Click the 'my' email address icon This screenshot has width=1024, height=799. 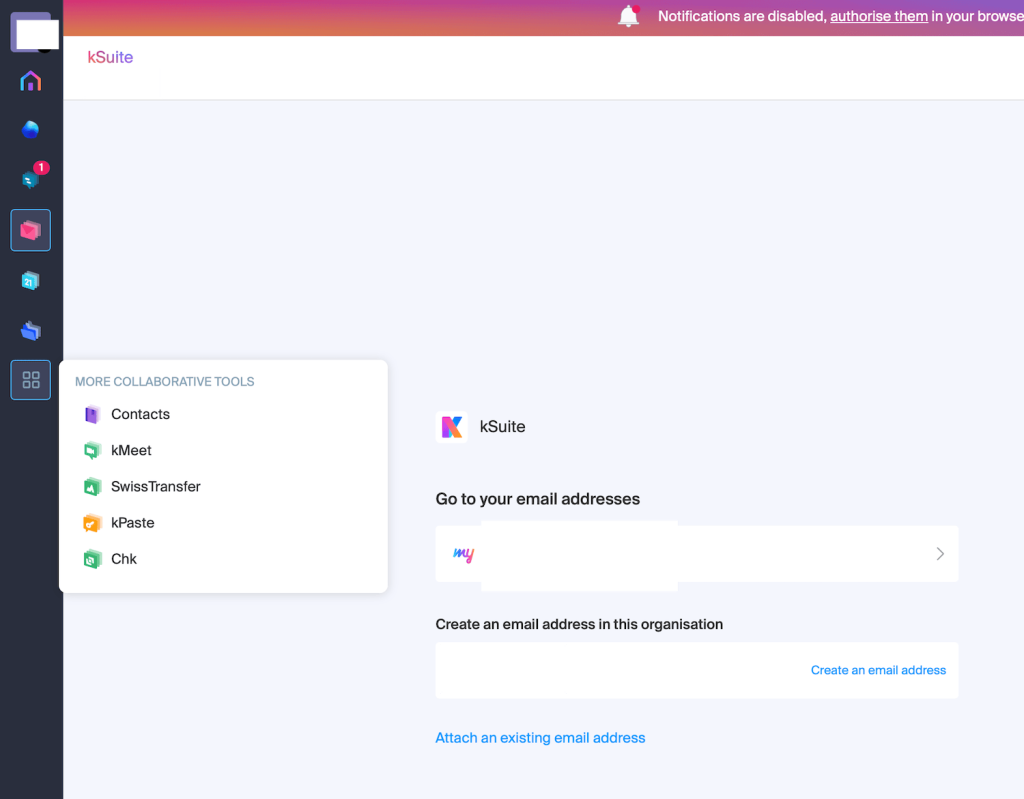463,554
